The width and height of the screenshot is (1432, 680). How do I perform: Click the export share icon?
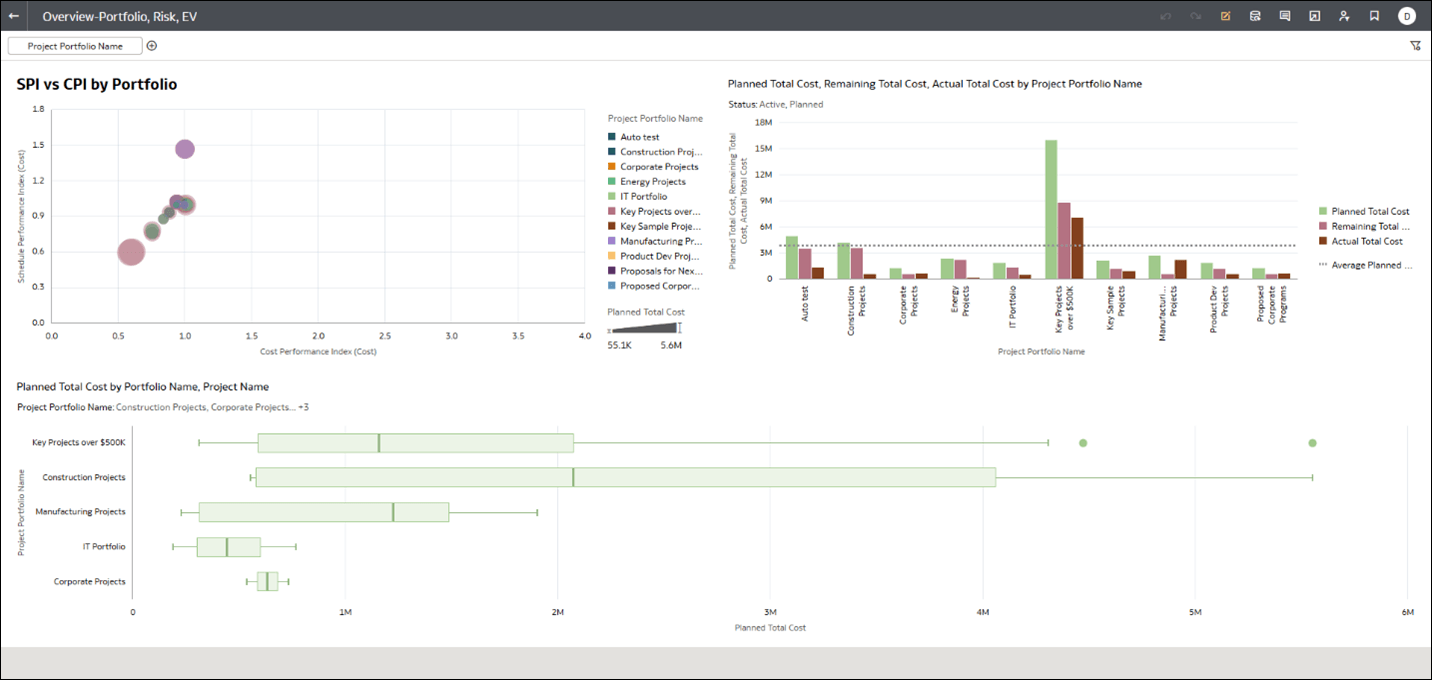1315,16
